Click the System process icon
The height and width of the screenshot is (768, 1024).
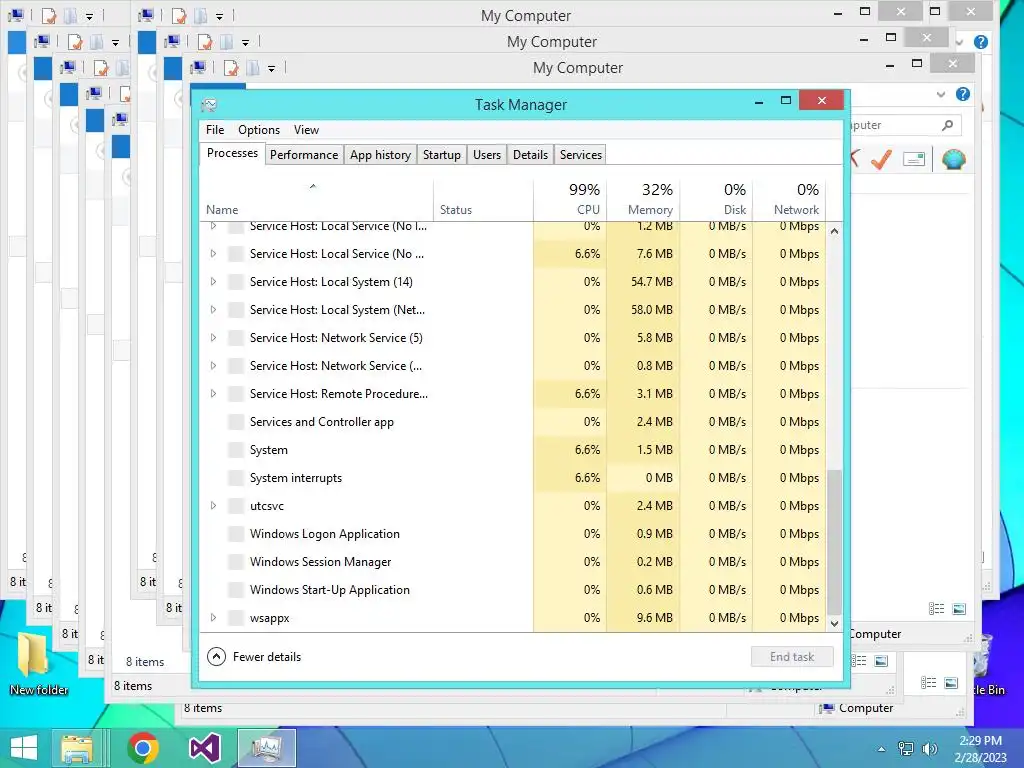click(236, 450)
